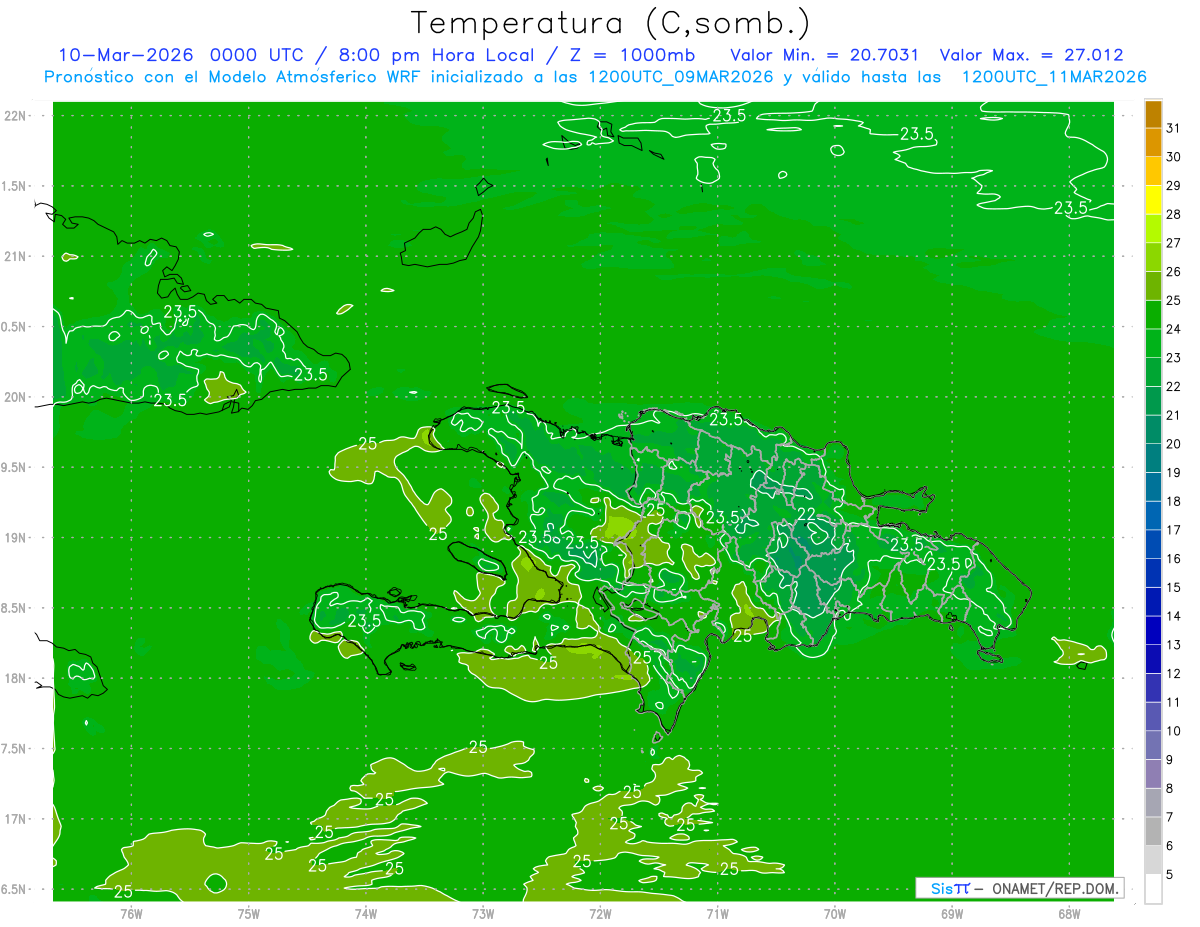Click the "75W" longitude axis label

point(248,912)
